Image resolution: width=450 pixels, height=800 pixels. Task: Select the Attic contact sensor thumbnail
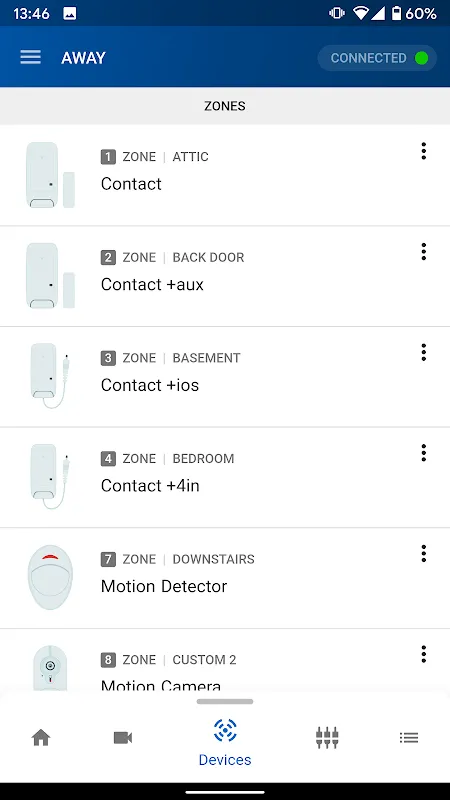coord(50,175)
